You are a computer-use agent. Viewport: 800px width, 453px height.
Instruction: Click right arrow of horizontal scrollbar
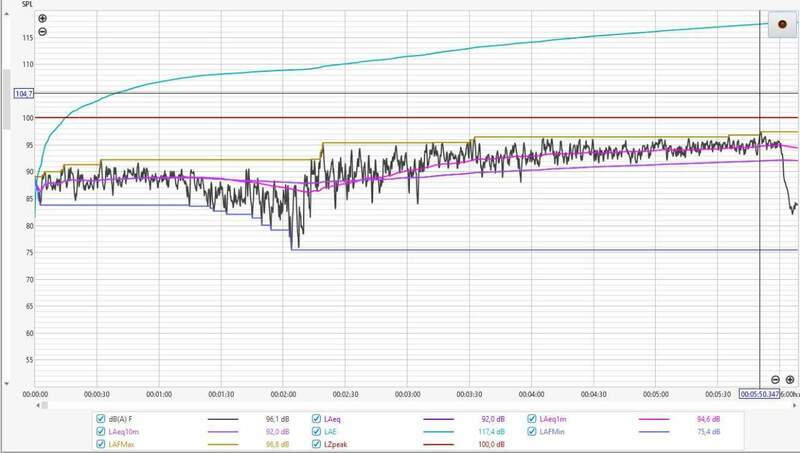coord(795,405)
